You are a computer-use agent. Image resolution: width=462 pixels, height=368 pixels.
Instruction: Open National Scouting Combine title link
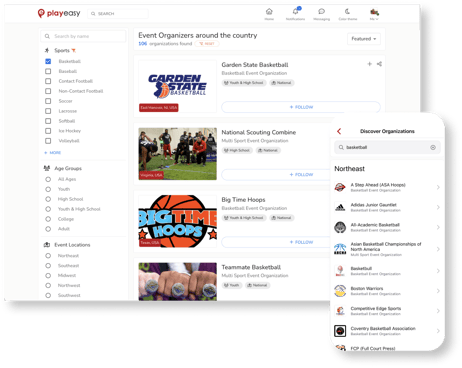(x=259, y=132)
